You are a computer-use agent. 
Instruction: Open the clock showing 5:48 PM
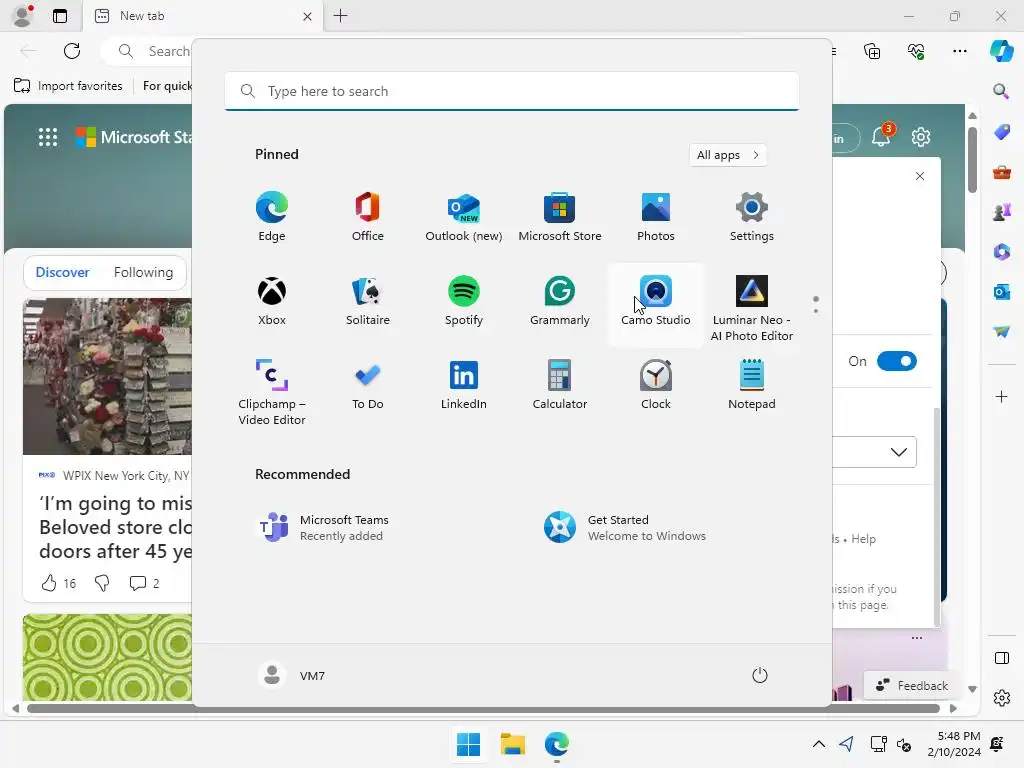click(953, 744)
